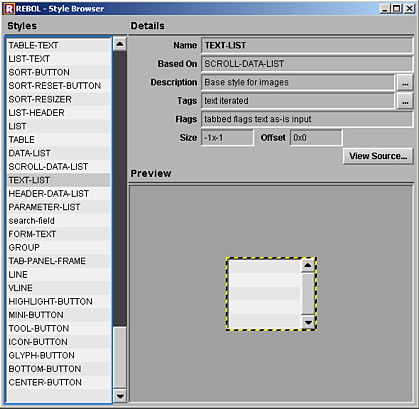
Task: Select the LINE style entry
Action: point(59,275)
